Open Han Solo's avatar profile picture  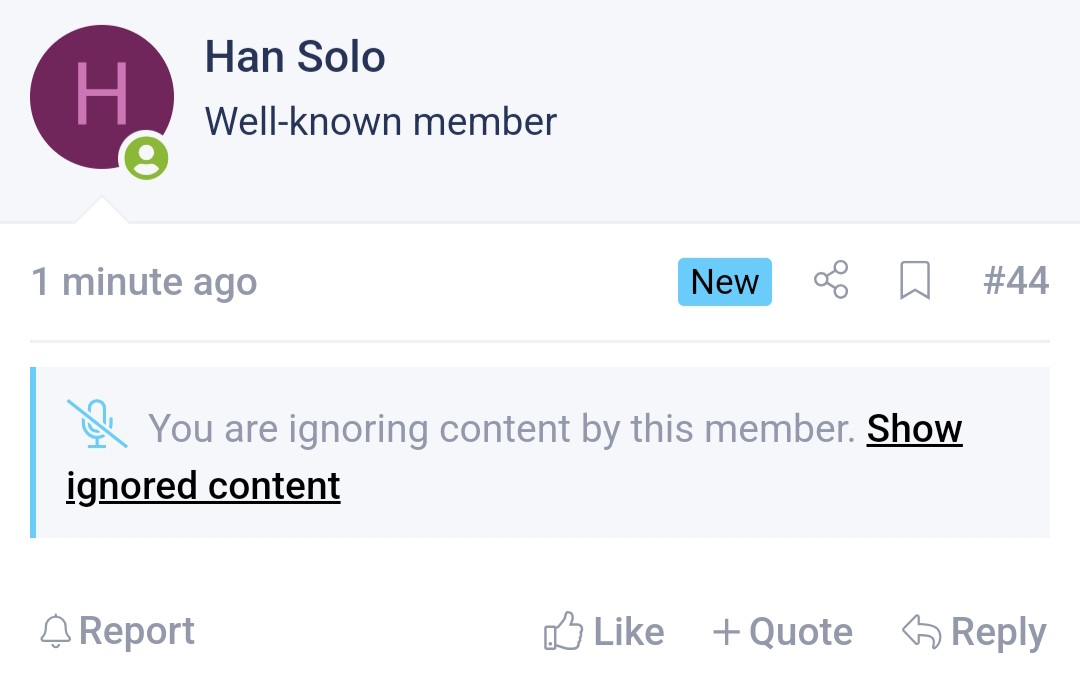click(102, 96)
